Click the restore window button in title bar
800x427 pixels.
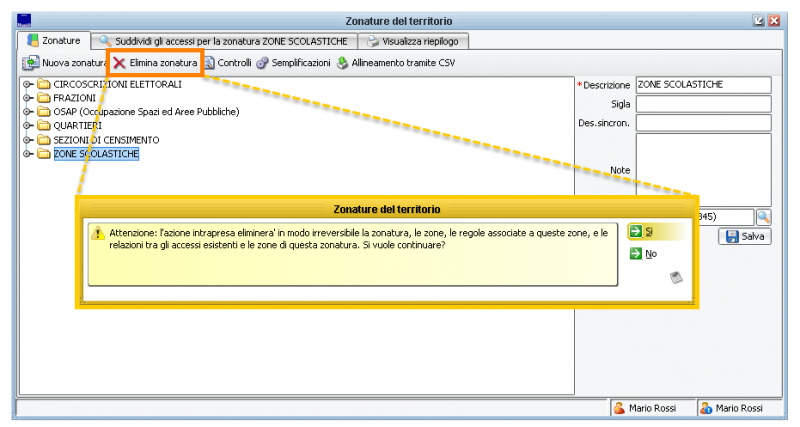[759, 21]
